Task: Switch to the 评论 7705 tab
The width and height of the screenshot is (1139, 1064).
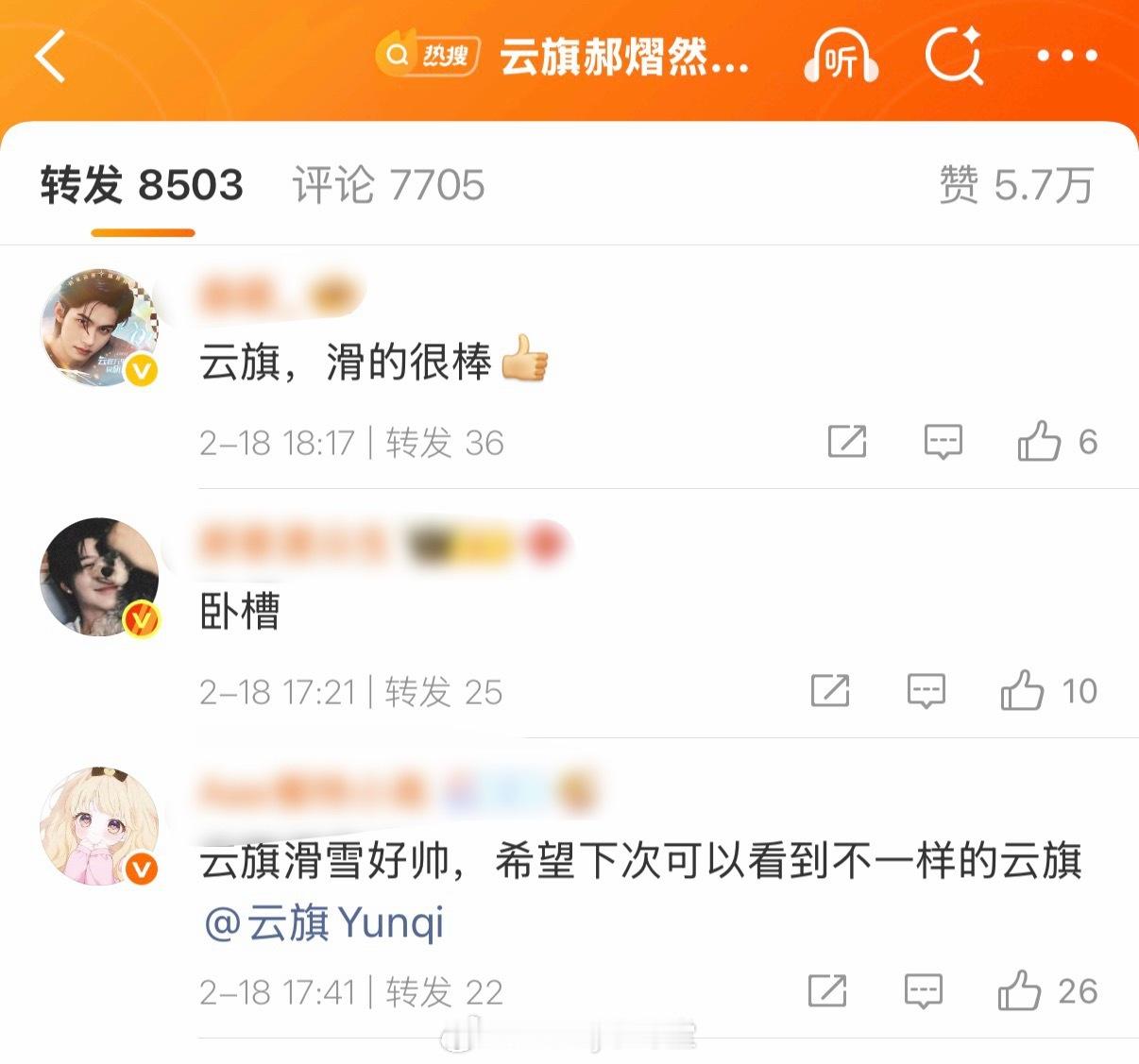Action: (388, 185)
